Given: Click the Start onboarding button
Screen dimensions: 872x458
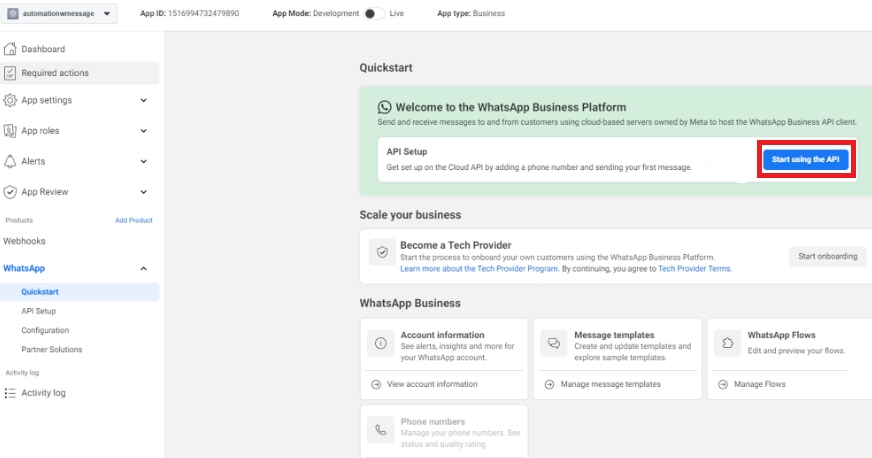Looking at the screenshot, I should tap(828, 256).
